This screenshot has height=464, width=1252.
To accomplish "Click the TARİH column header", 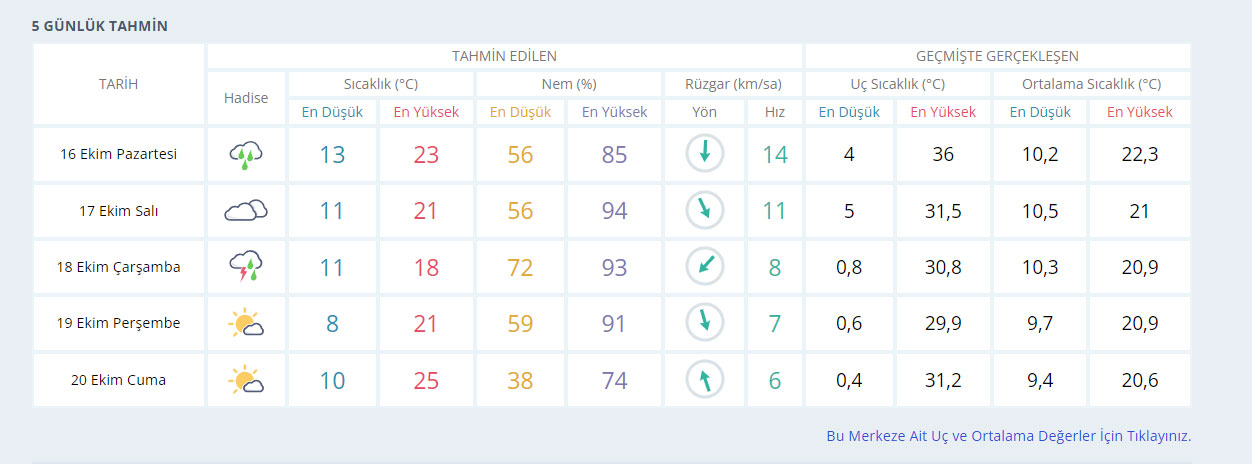I will tap(118, 84).
